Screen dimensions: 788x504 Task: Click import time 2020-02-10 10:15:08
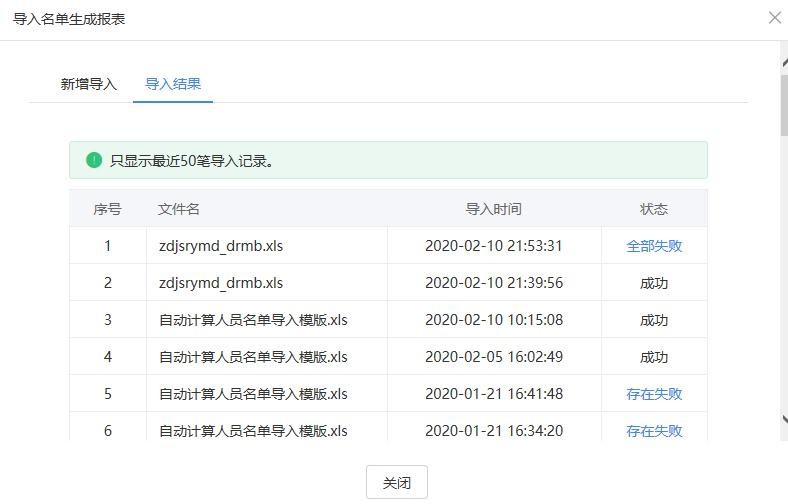[x=494, y=320]
